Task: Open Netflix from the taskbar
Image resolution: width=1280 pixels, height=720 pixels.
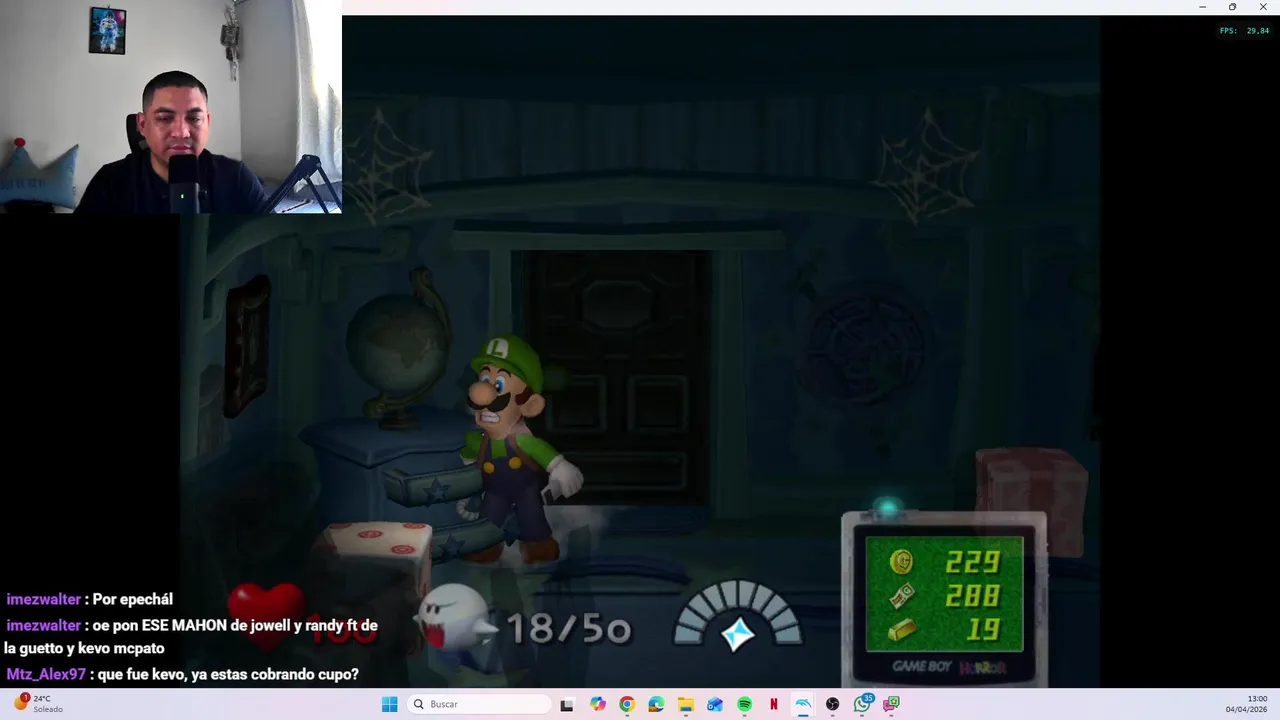Action: tap(774, 704)
